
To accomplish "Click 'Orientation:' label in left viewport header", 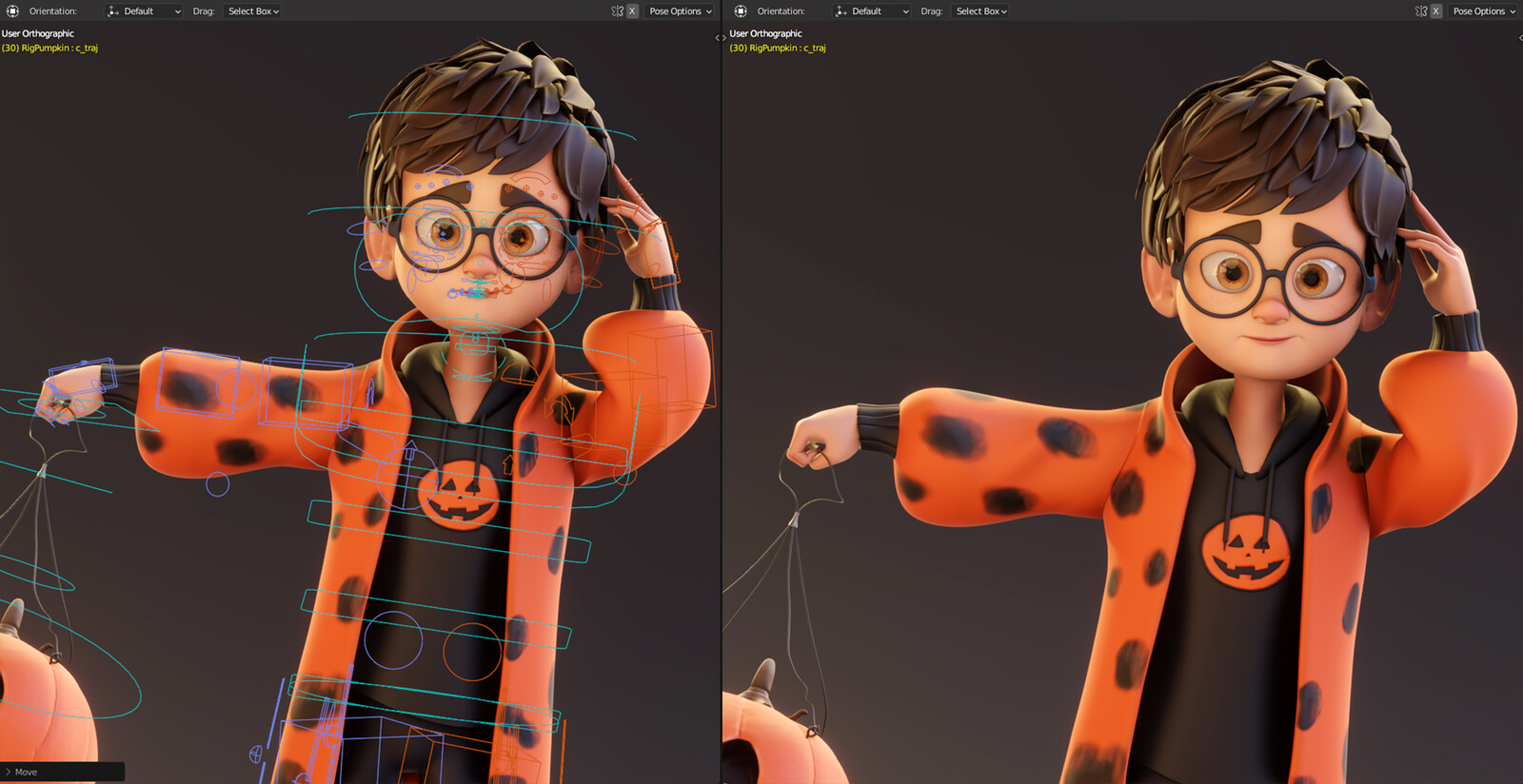I will (53, 11).
